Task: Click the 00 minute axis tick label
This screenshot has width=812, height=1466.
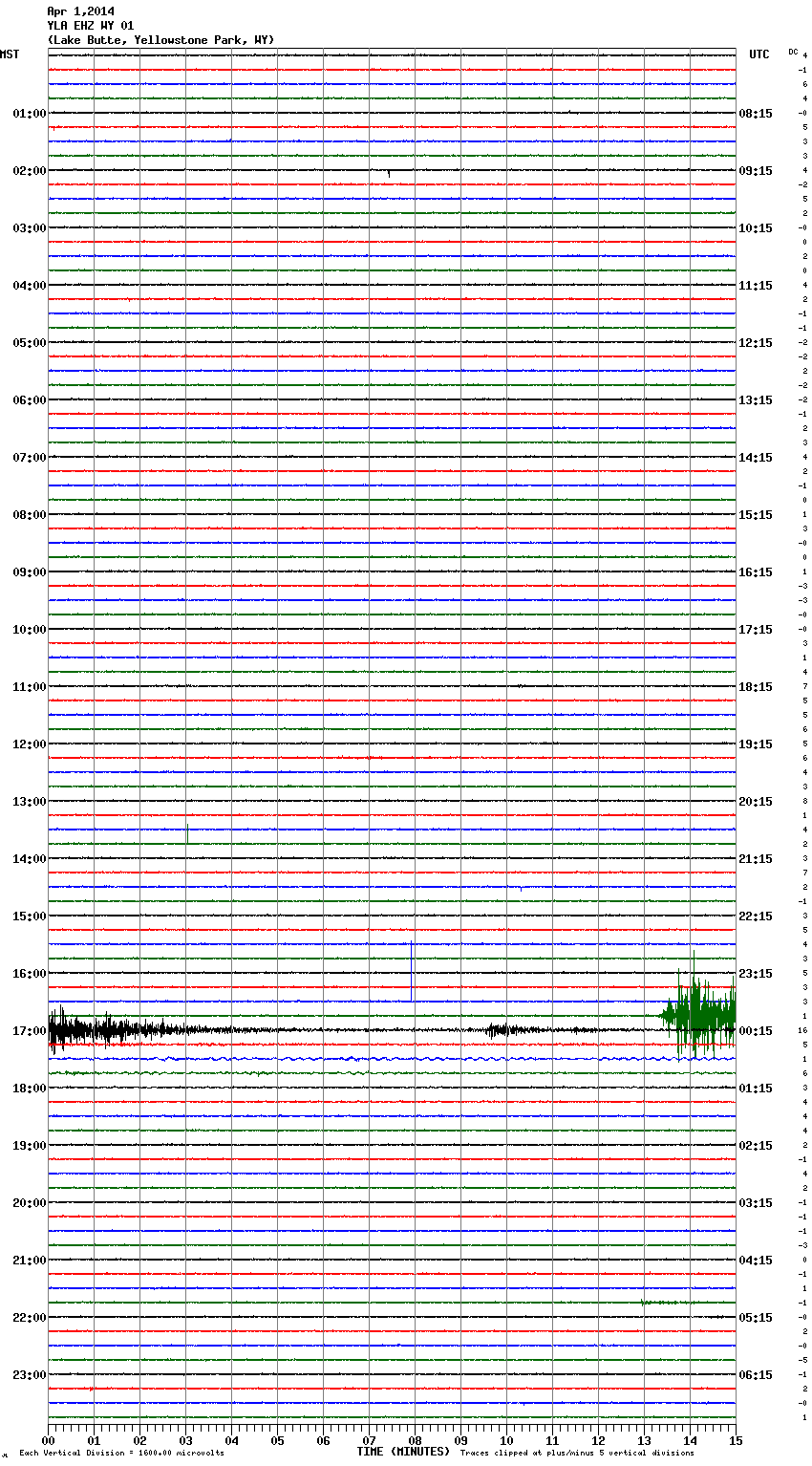Action: click(48, 1440)
